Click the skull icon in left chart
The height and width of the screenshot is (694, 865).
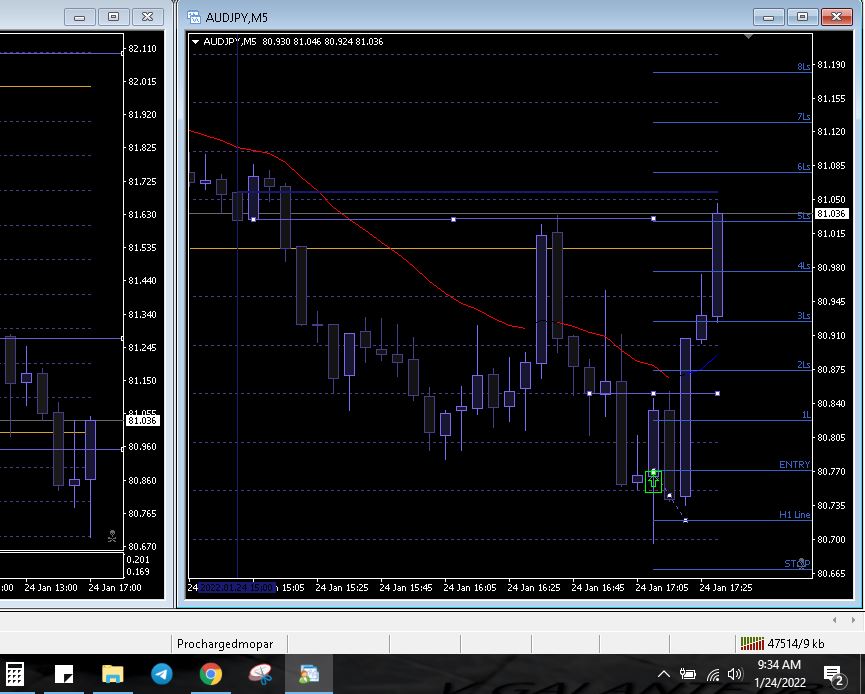click(x=112, y=536)
